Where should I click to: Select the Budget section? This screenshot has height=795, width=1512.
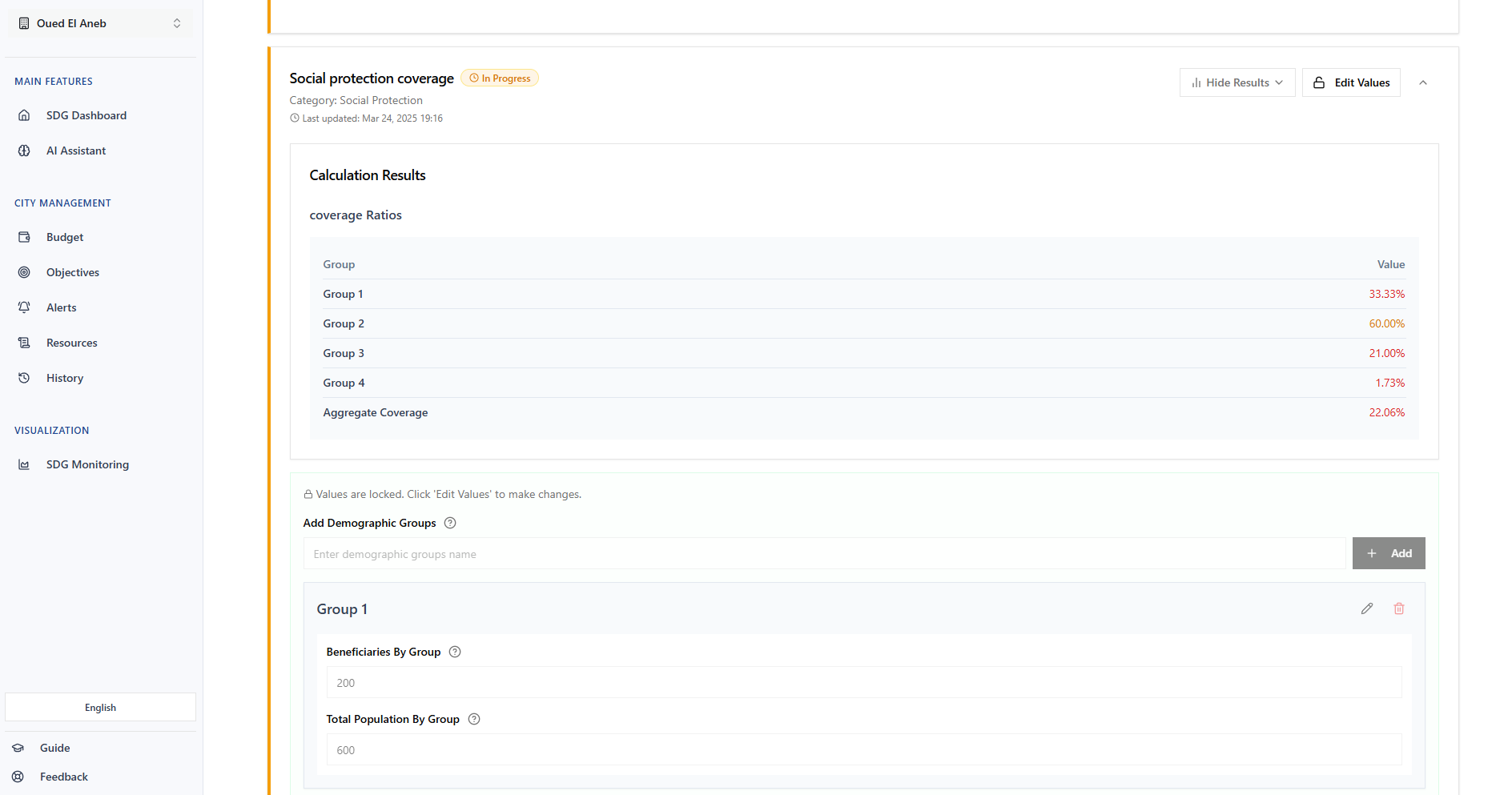pos(64,237)
